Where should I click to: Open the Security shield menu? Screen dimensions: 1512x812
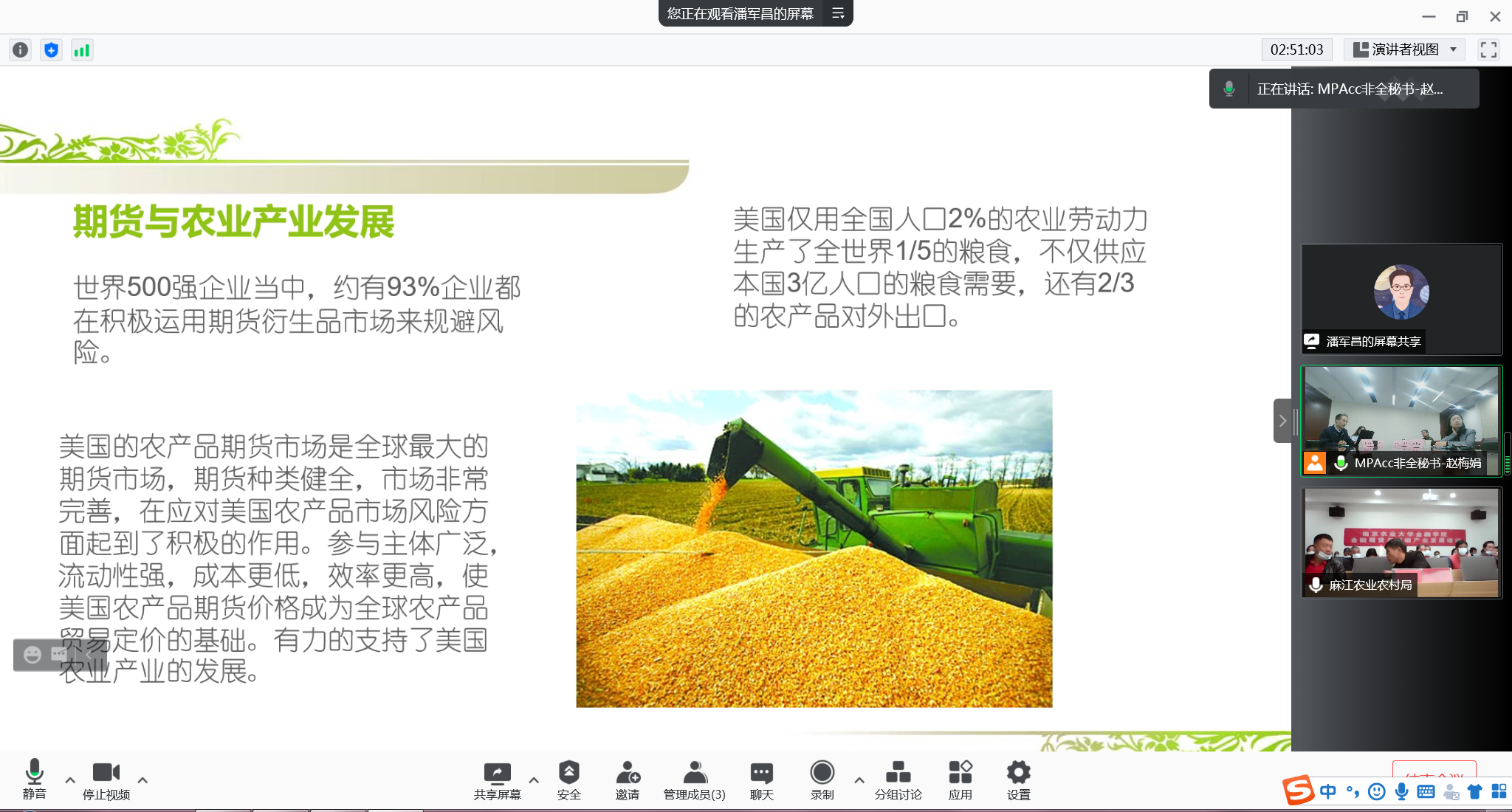pos(568,780)
